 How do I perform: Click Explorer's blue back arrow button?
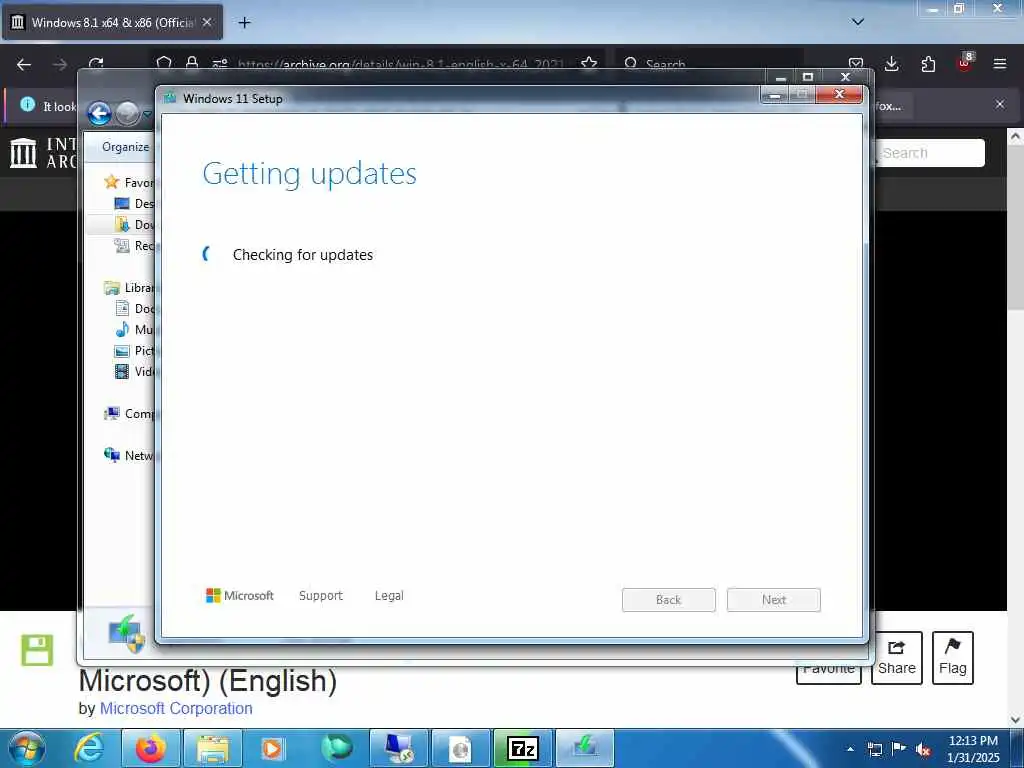point(99,114)
